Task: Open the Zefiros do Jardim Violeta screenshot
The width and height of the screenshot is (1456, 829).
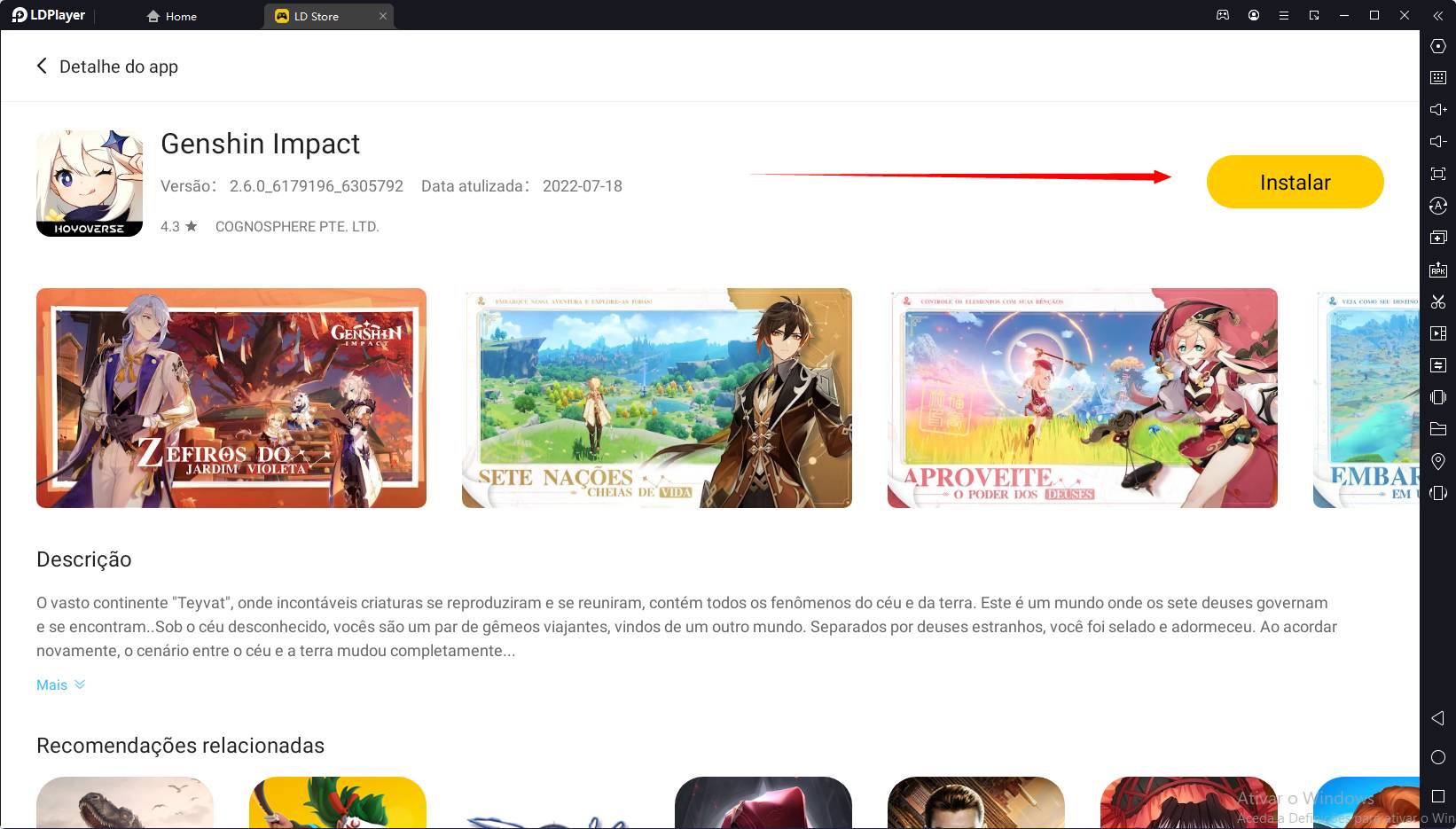Action: point(231,398)
